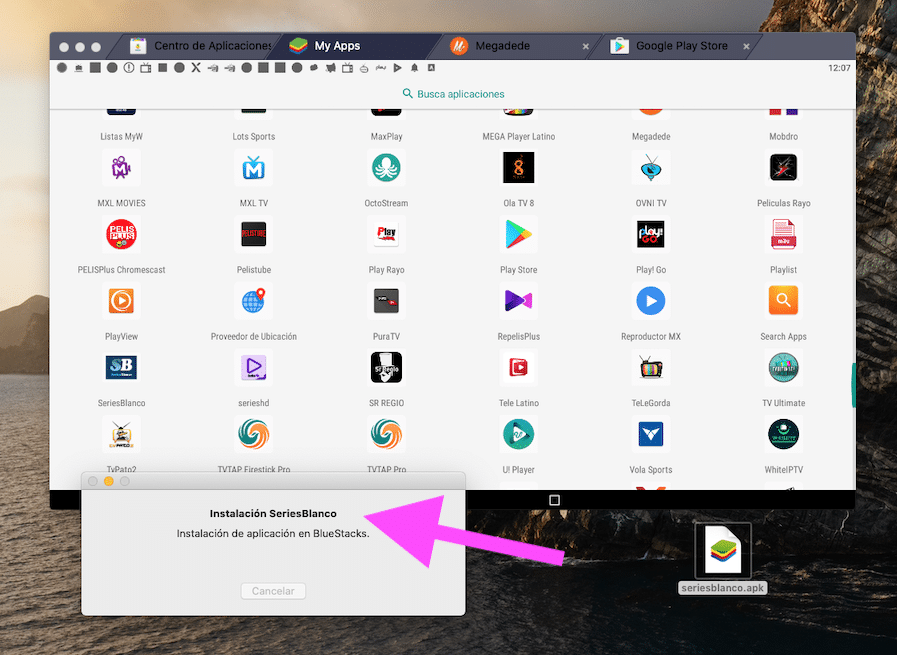Open the Proveedor de Ubicación app
Viewport: 897px width, 655px height.
253,301
